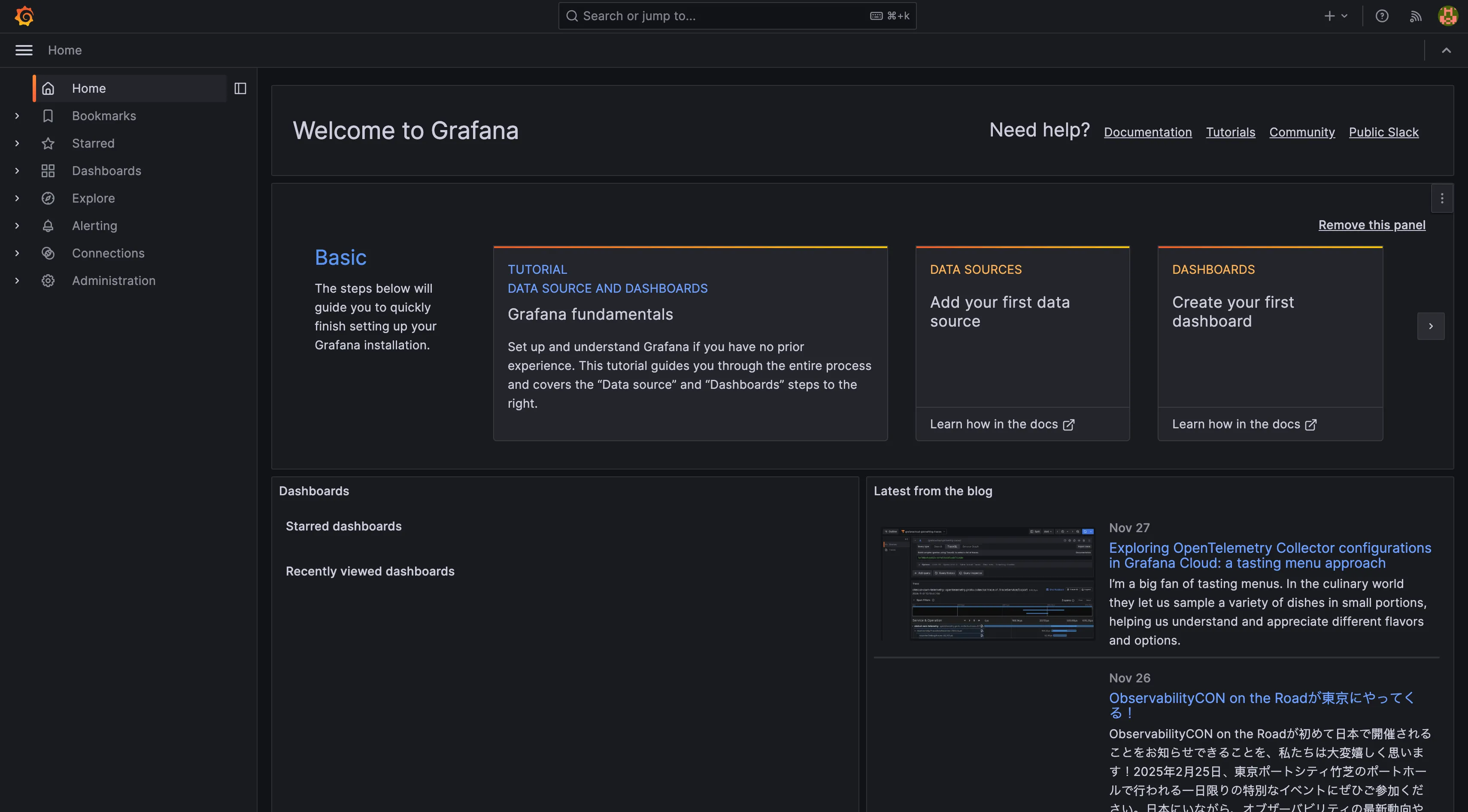Select Bookmarks in the sidebar
Screen dimensions: 1468x812
point(104,116)
